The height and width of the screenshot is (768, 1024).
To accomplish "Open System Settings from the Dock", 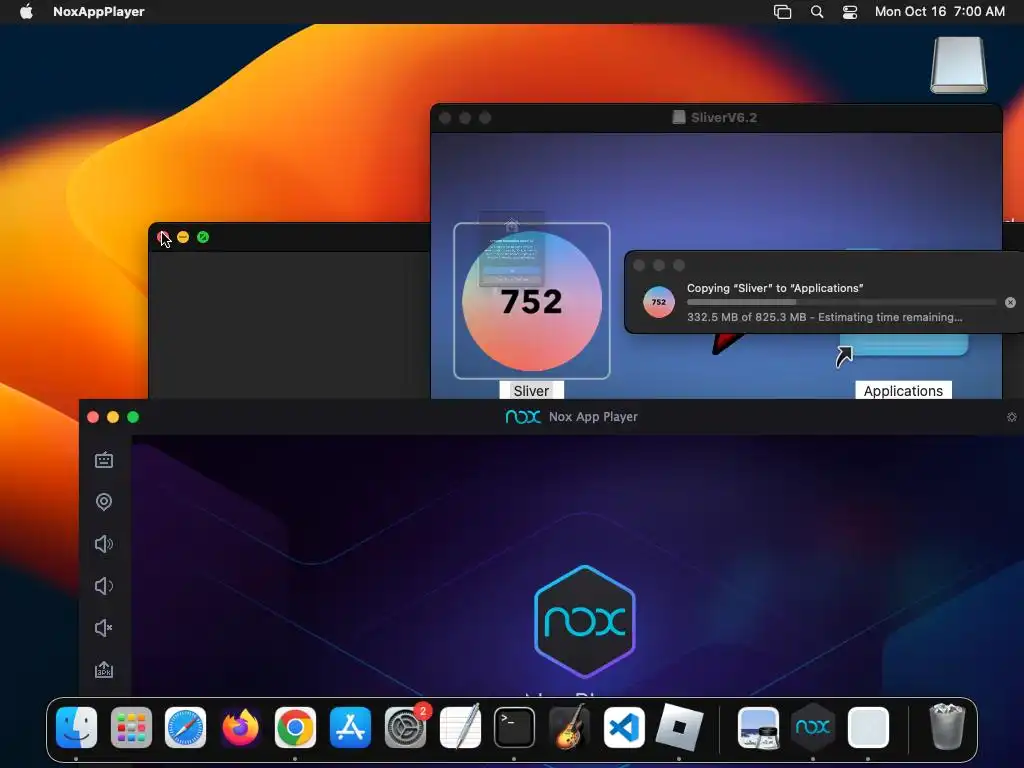I will (x=405, y=727).
